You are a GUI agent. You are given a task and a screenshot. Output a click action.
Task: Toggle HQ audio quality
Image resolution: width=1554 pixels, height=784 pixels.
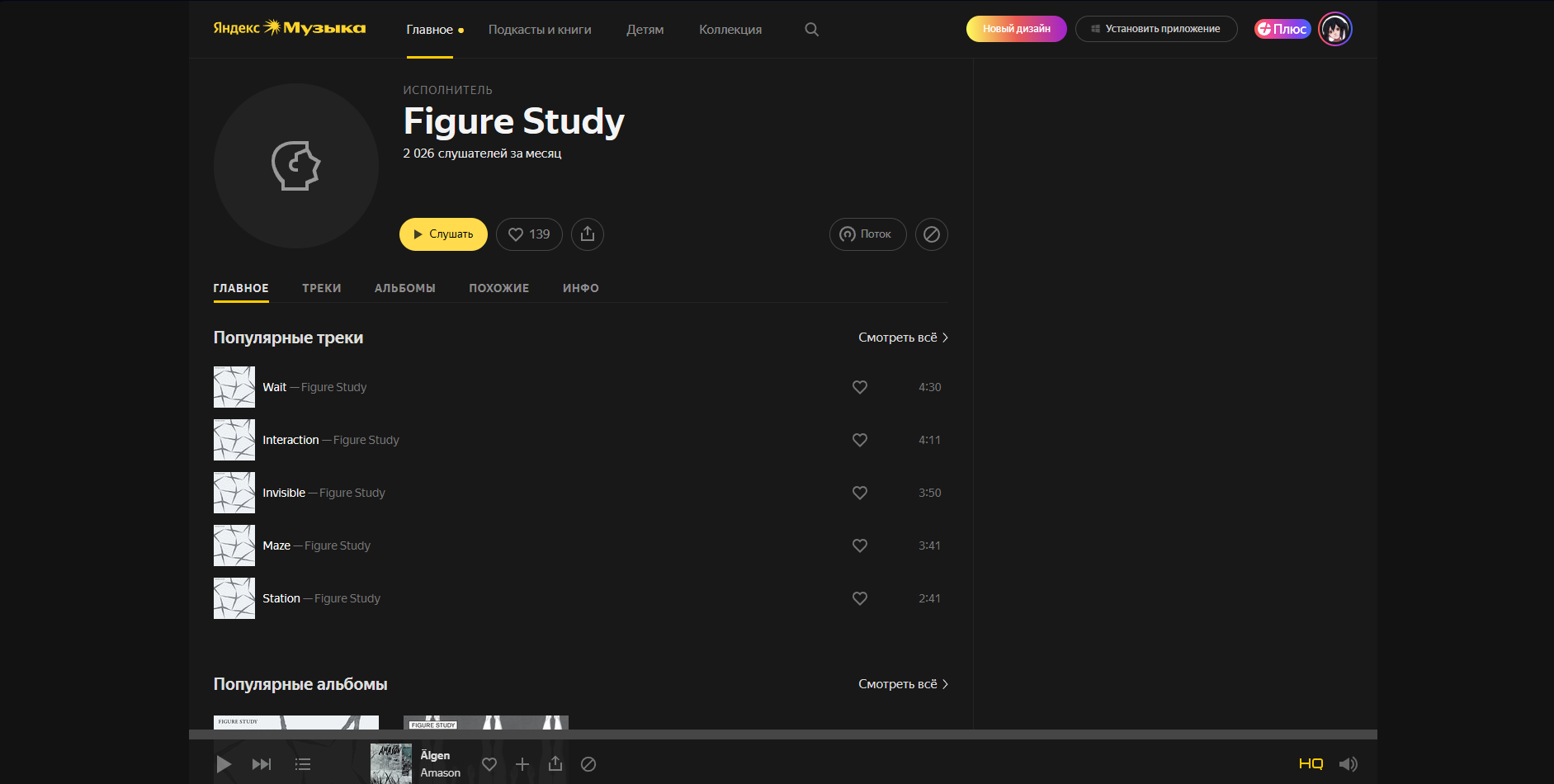click(x=1311, y=764)
